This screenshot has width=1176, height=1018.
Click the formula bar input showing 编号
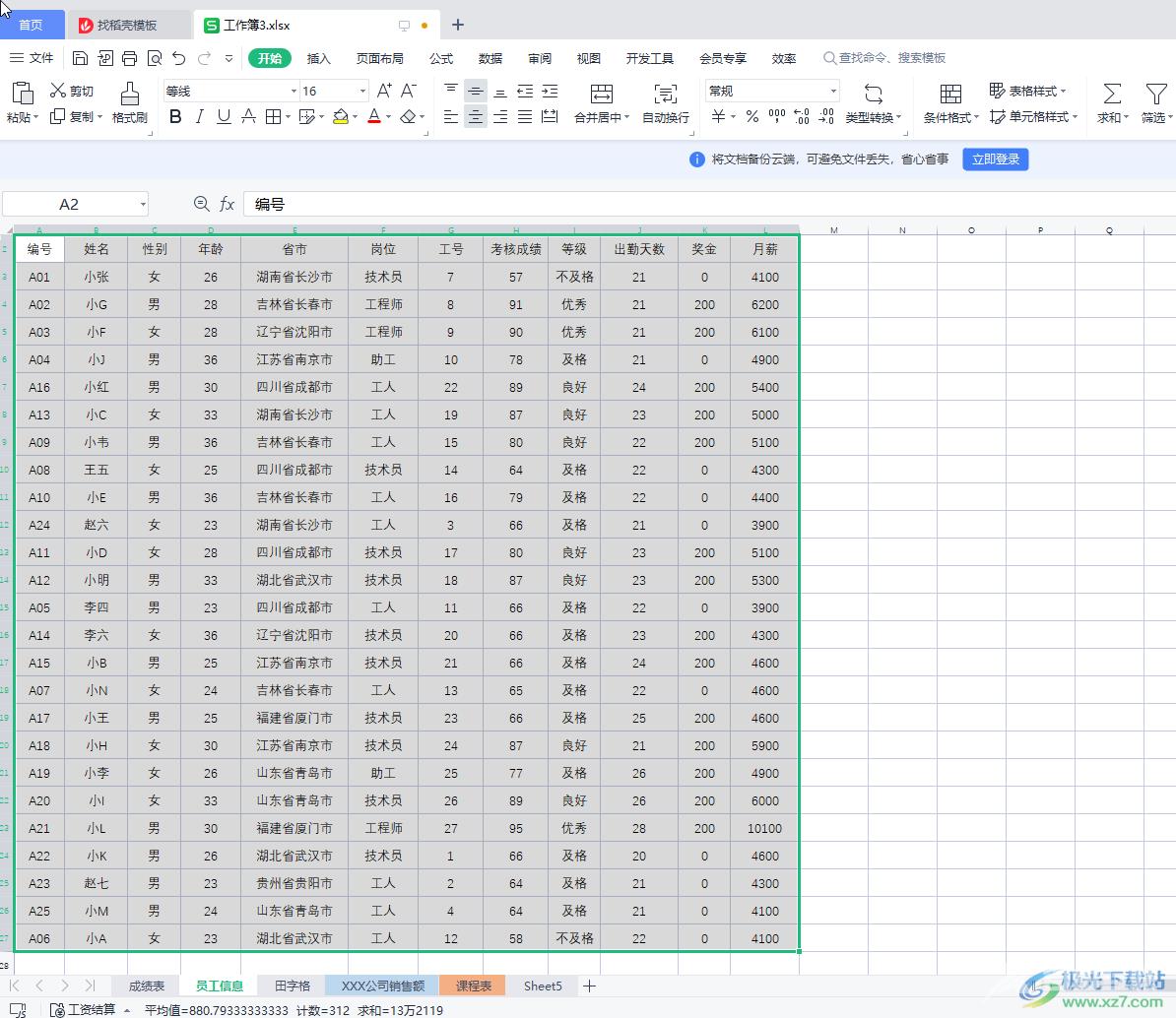(x=709, y=204)
